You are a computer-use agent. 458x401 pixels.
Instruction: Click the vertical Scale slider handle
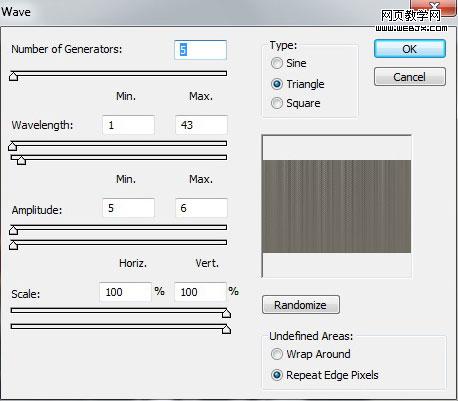226,329
